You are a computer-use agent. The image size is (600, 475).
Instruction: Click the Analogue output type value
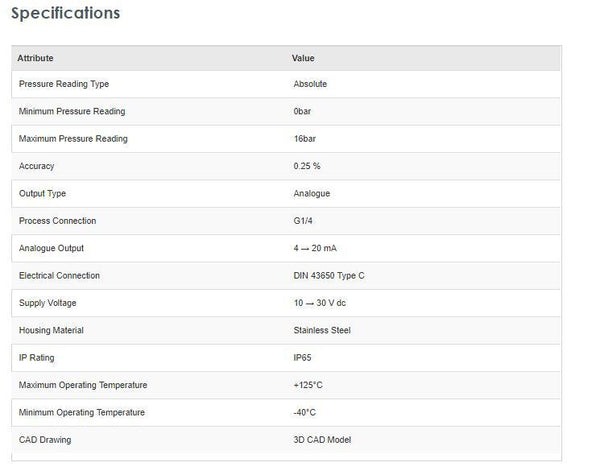coord(312,193)
